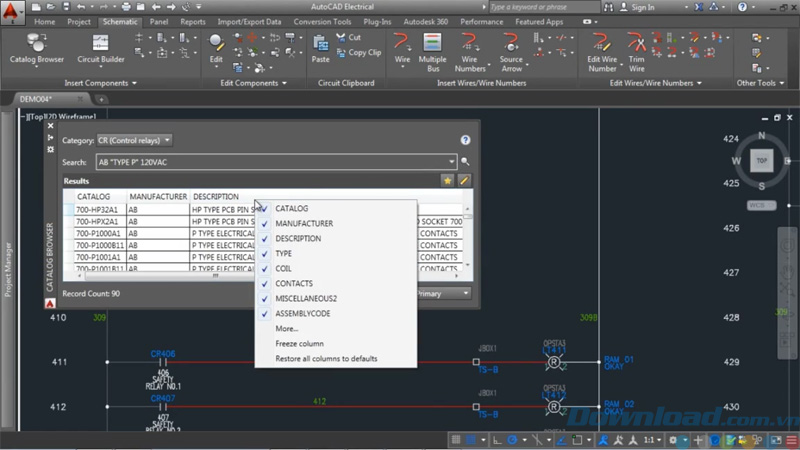The image size is (800, 450).
Task: Toggle the COIL column visibility
Action: pos(284,268)
